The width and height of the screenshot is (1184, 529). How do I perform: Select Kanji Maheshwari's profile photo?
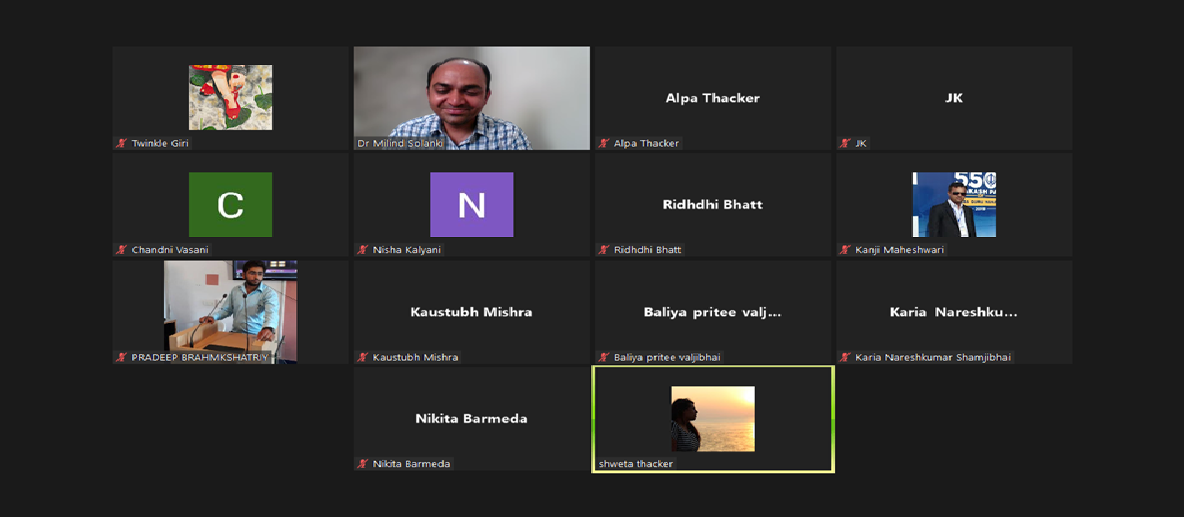pos(953,204)
